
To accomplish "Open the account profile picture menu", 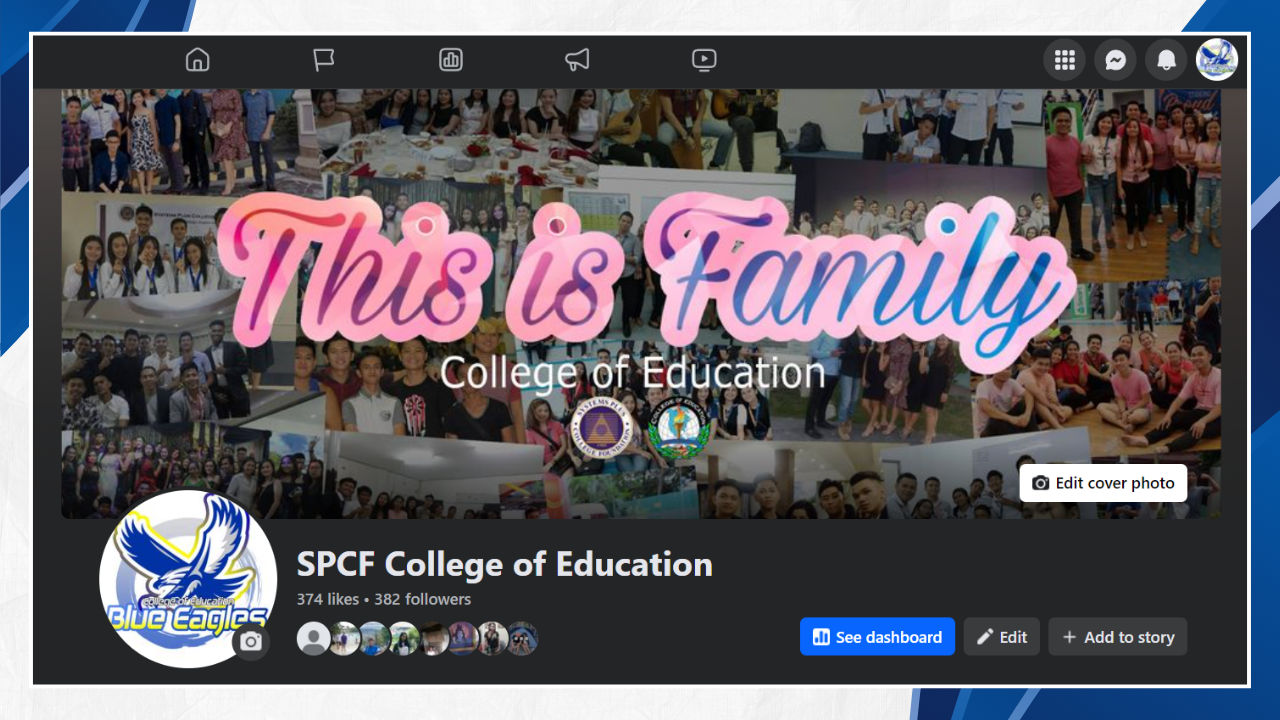I will (x=1217, y=60).
